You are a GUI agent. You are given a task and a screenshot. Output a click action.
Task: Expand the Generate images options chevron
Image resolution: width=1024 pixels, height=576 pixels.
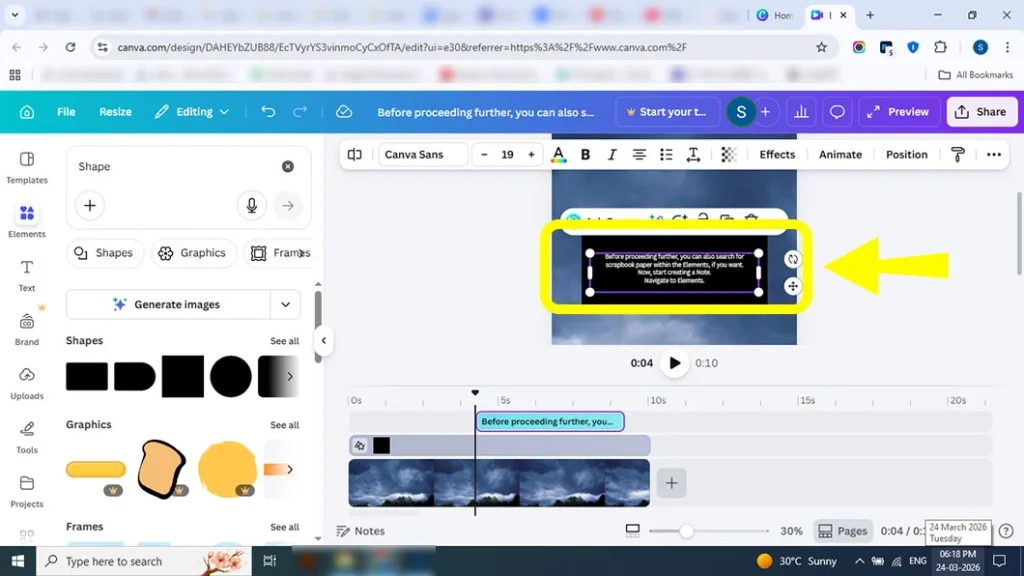(286, 304)
